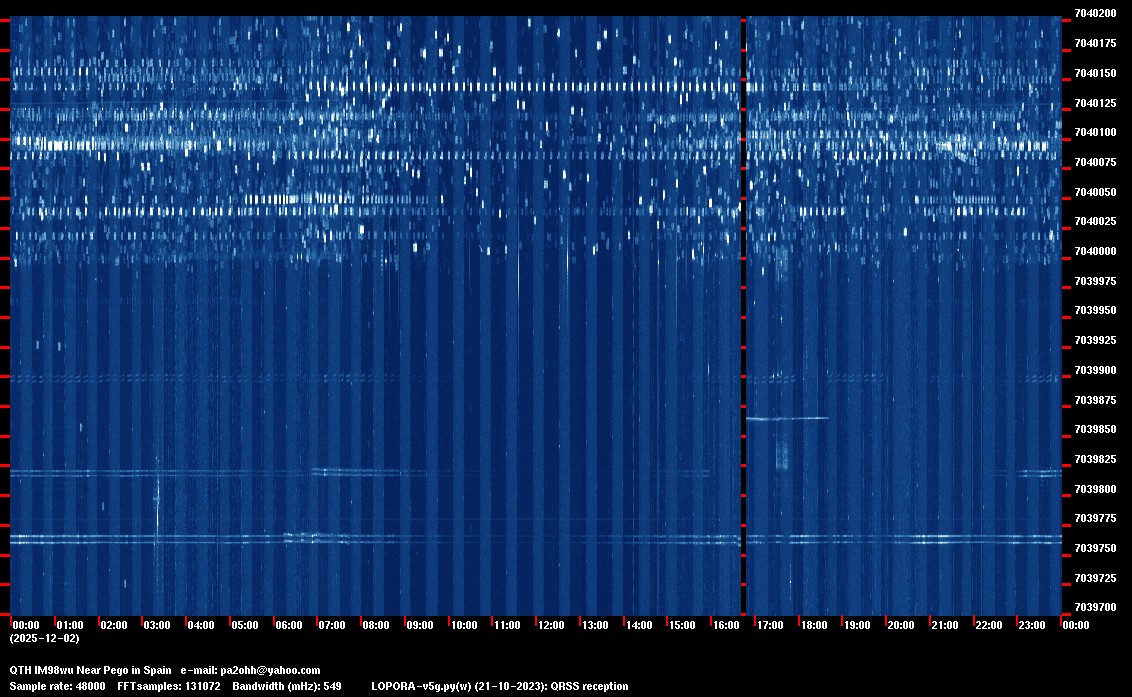Click the 10:00 time axis label

pyautogui.click(x=463, y=625)
